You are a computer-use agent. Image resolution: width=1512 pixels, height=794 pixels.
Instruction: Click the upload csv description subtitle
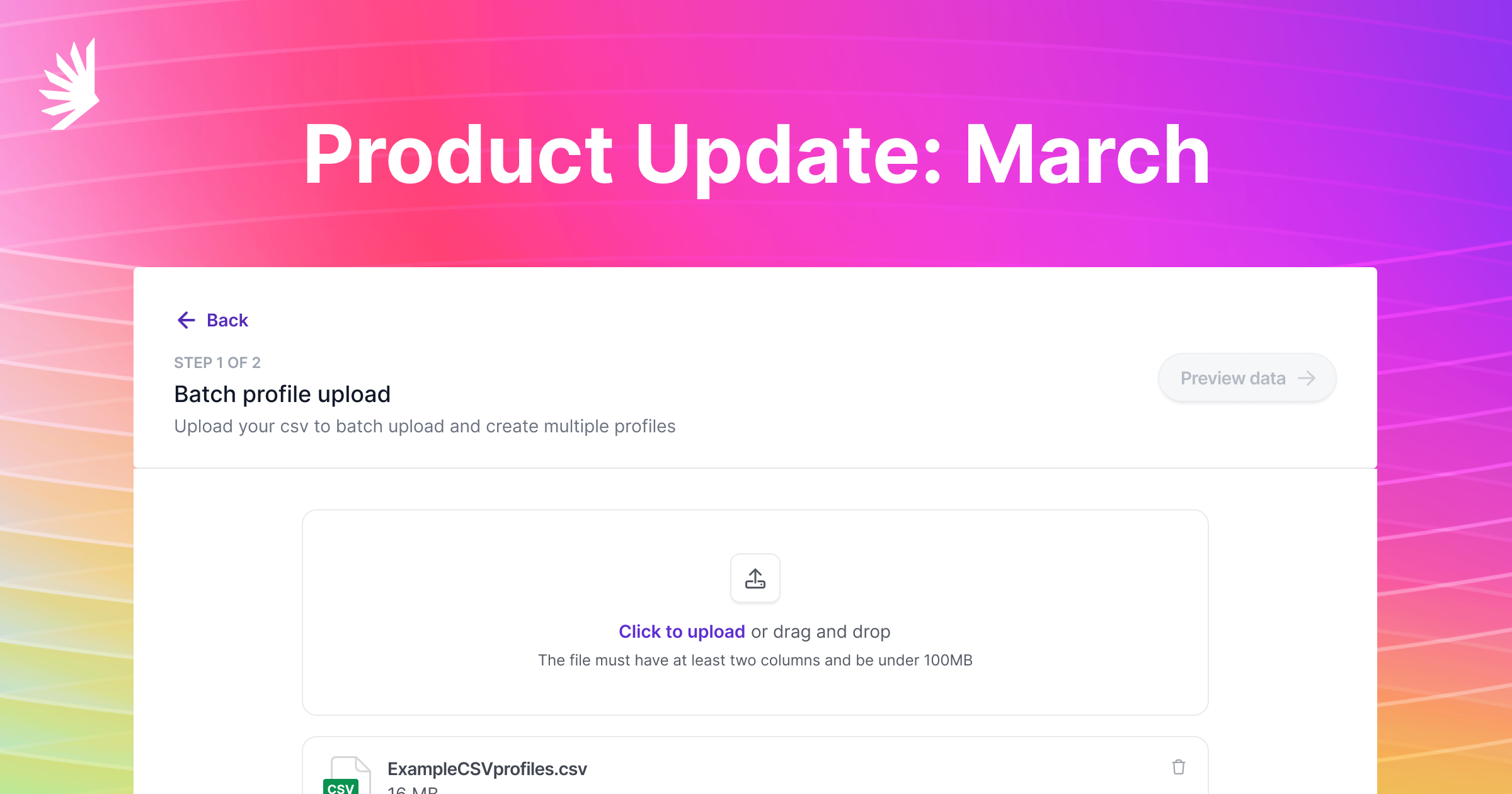(x=425, y=426)
